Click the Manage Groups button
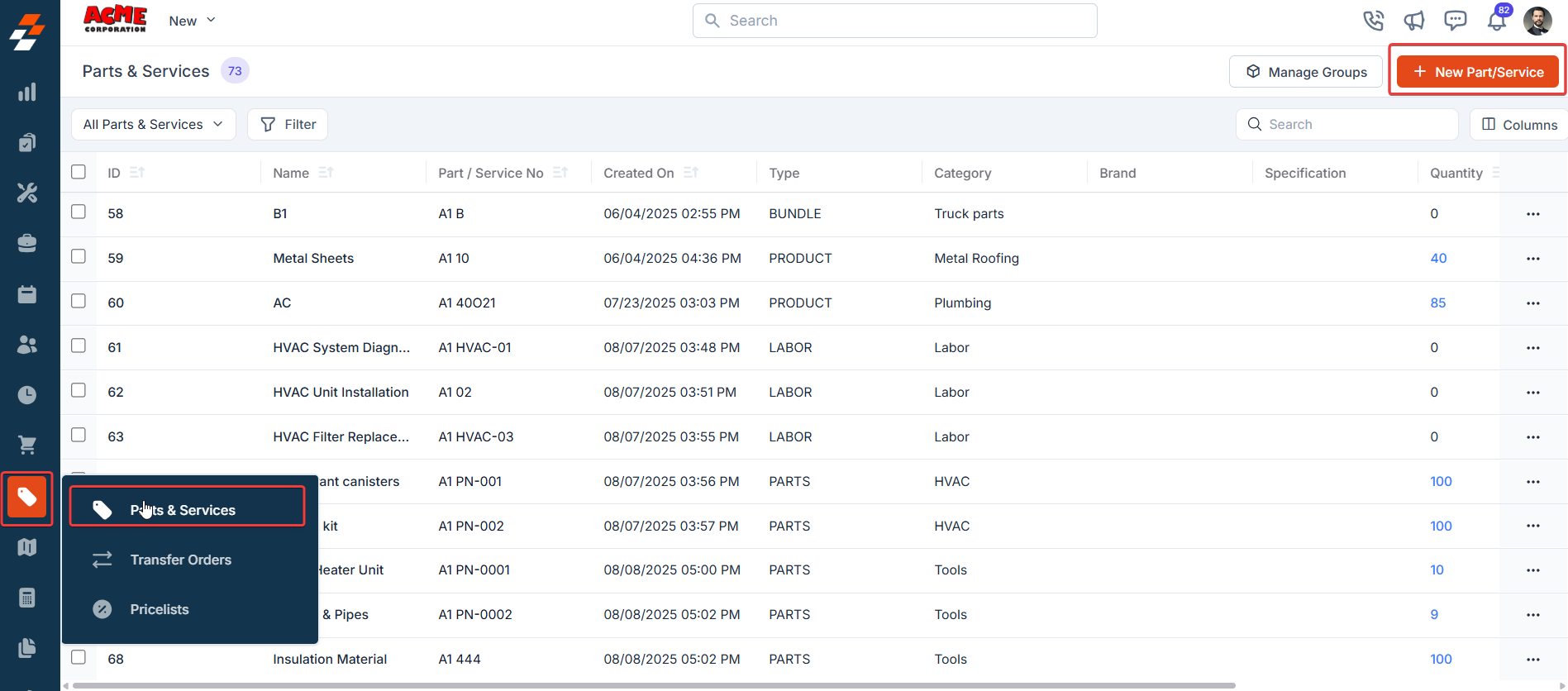Screen dimensions: 1568x691 (x=1306, y=72)
